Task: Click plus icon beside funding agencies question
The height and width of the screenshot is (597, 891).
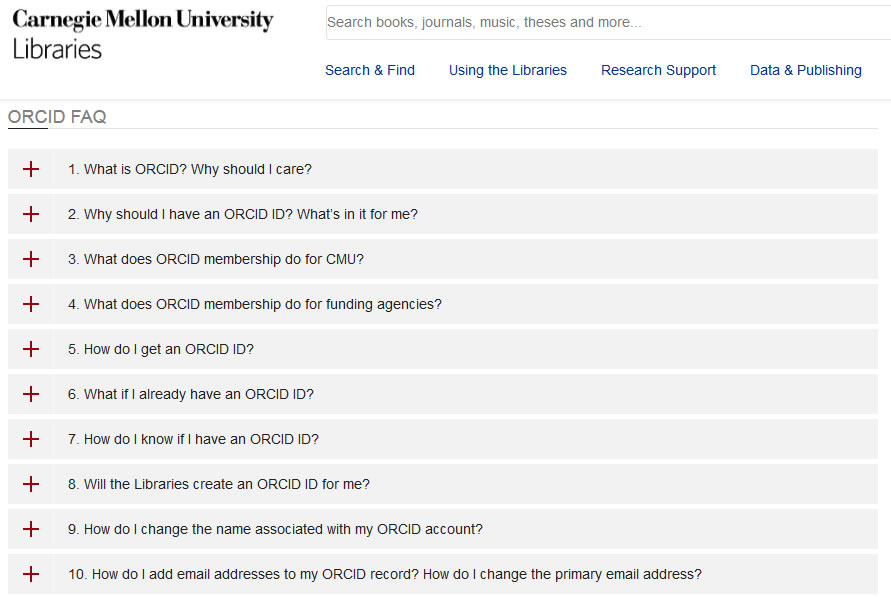Action: tap(31, 304)
